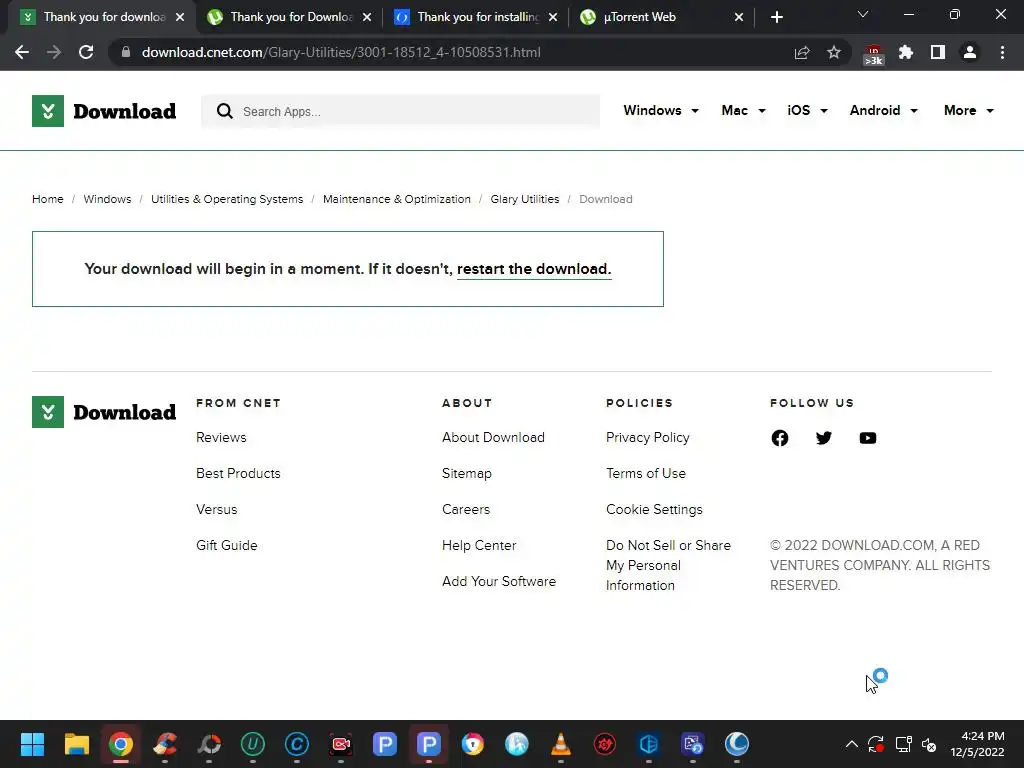Click the address bar URL
The width and height of the screenshot is (1024, 768).
(x=341, y=52)
